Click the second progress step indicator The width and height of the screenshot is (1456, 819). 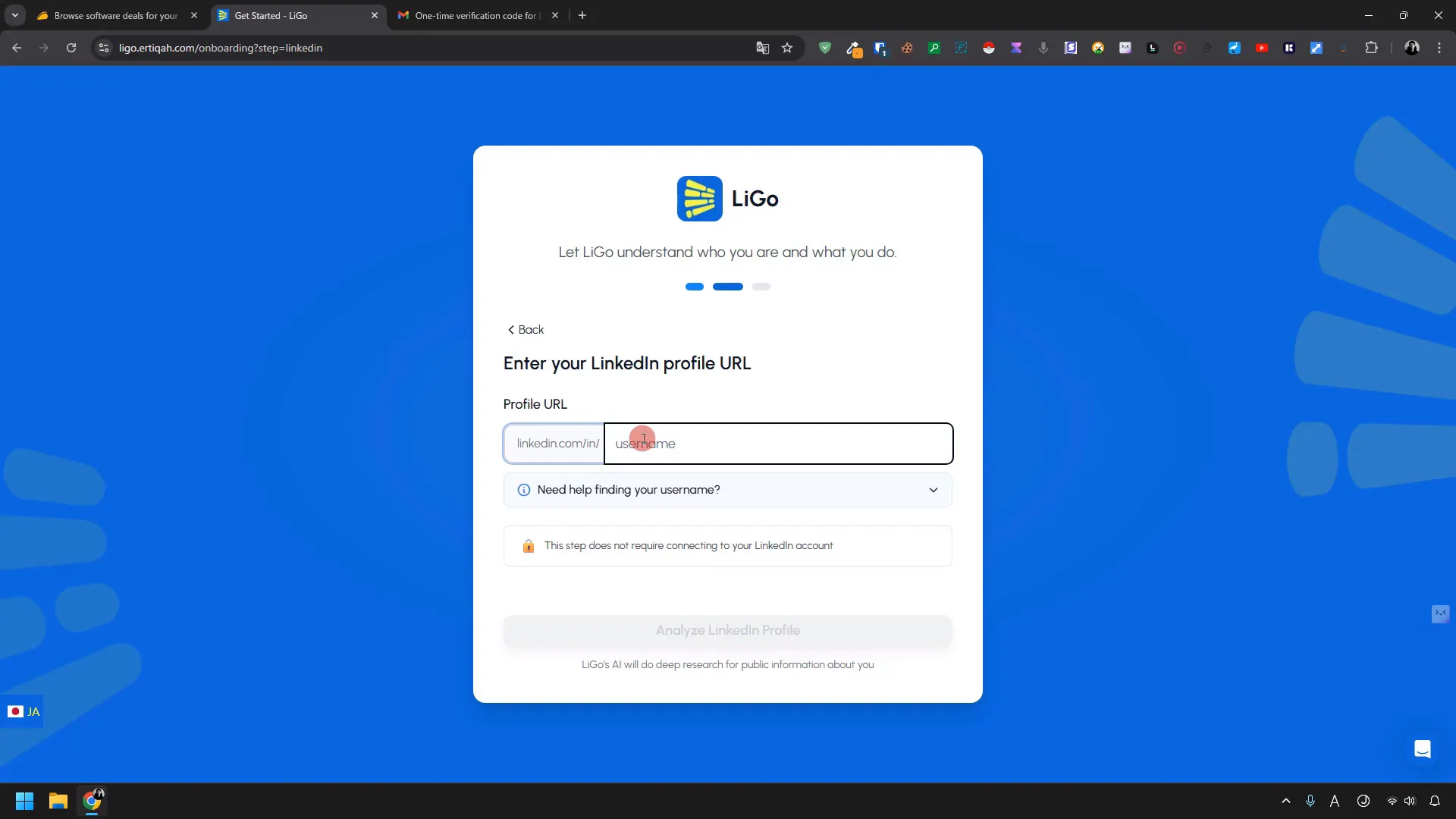728,287
